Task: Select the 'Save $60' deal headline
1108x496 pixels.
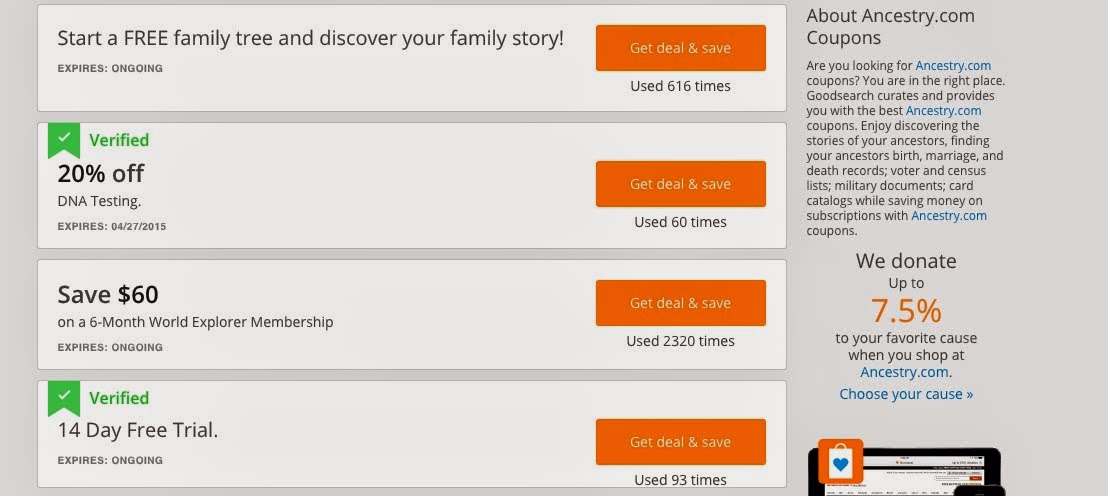Action: (107, 294)
